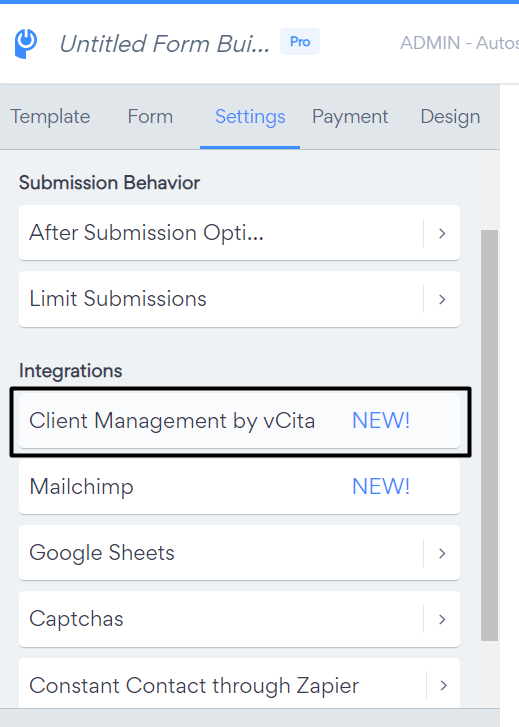Click NEW! label on vCita row

pyautogui.click(x=381, y=421)
